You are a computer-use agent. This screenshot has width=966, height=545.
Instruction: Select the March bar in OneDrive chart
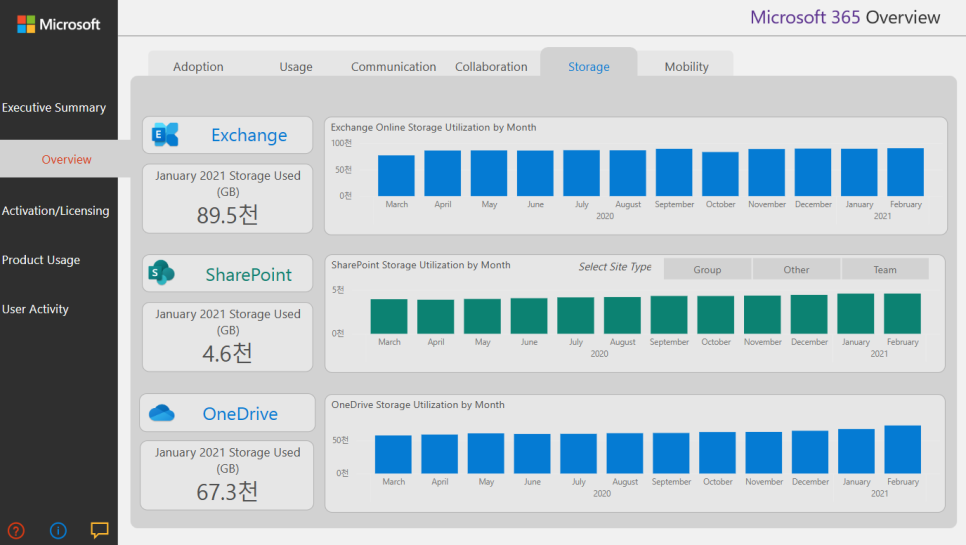(393, 454)
